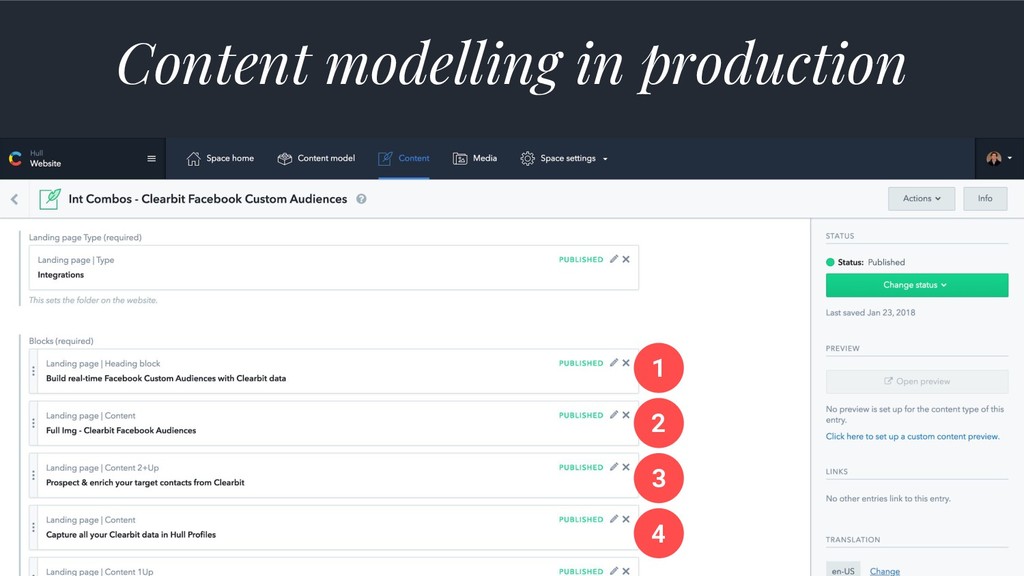The height and width of the screenshot is (576, 1024).
Task: Grab the drag handle of Full Img row
Action: (33, 423)
